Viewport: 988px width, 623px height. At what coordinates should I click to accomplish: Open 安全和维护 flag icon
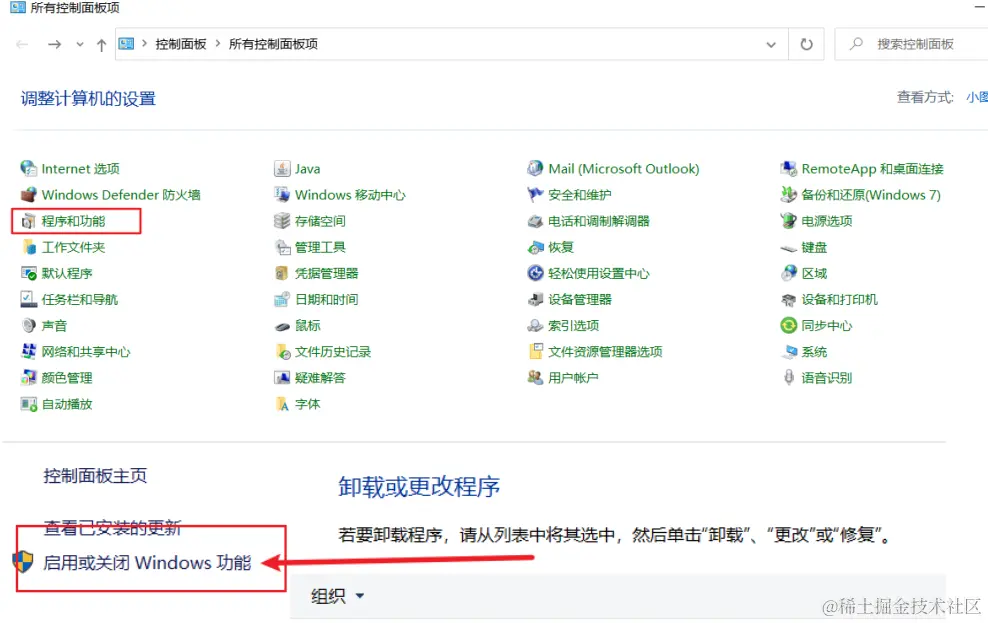tap(535, 195)
